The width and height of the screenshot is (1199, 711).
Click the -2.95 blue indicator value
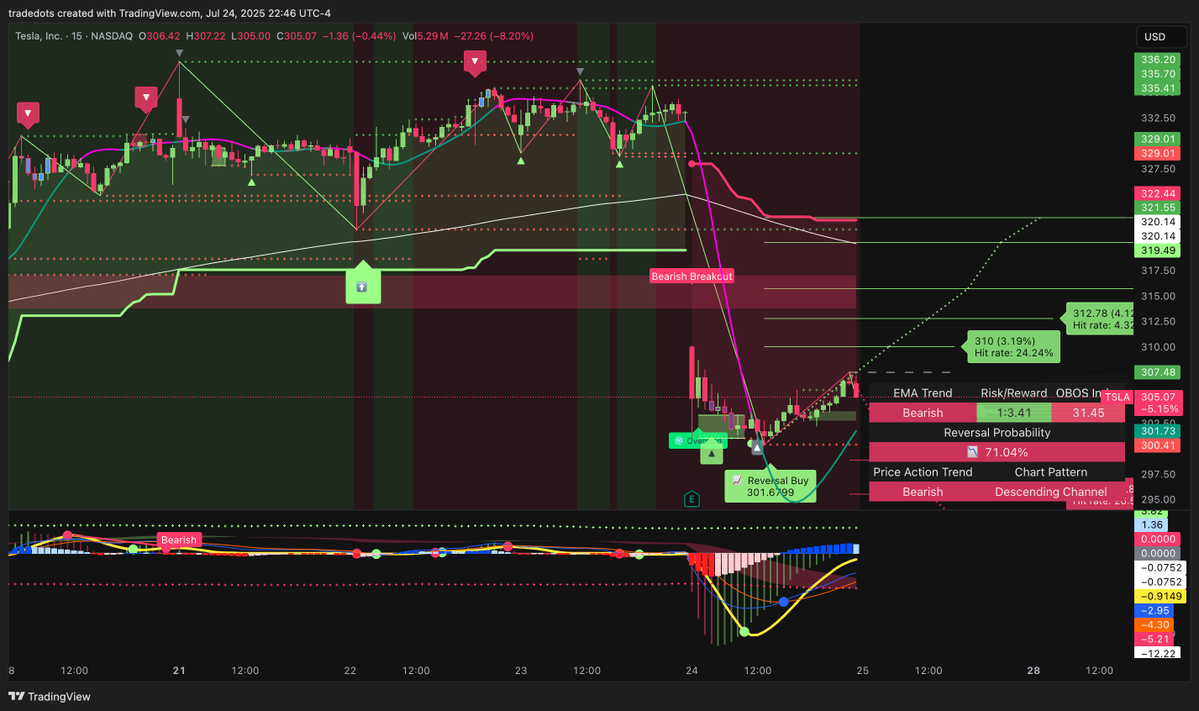coord(1155,611)
